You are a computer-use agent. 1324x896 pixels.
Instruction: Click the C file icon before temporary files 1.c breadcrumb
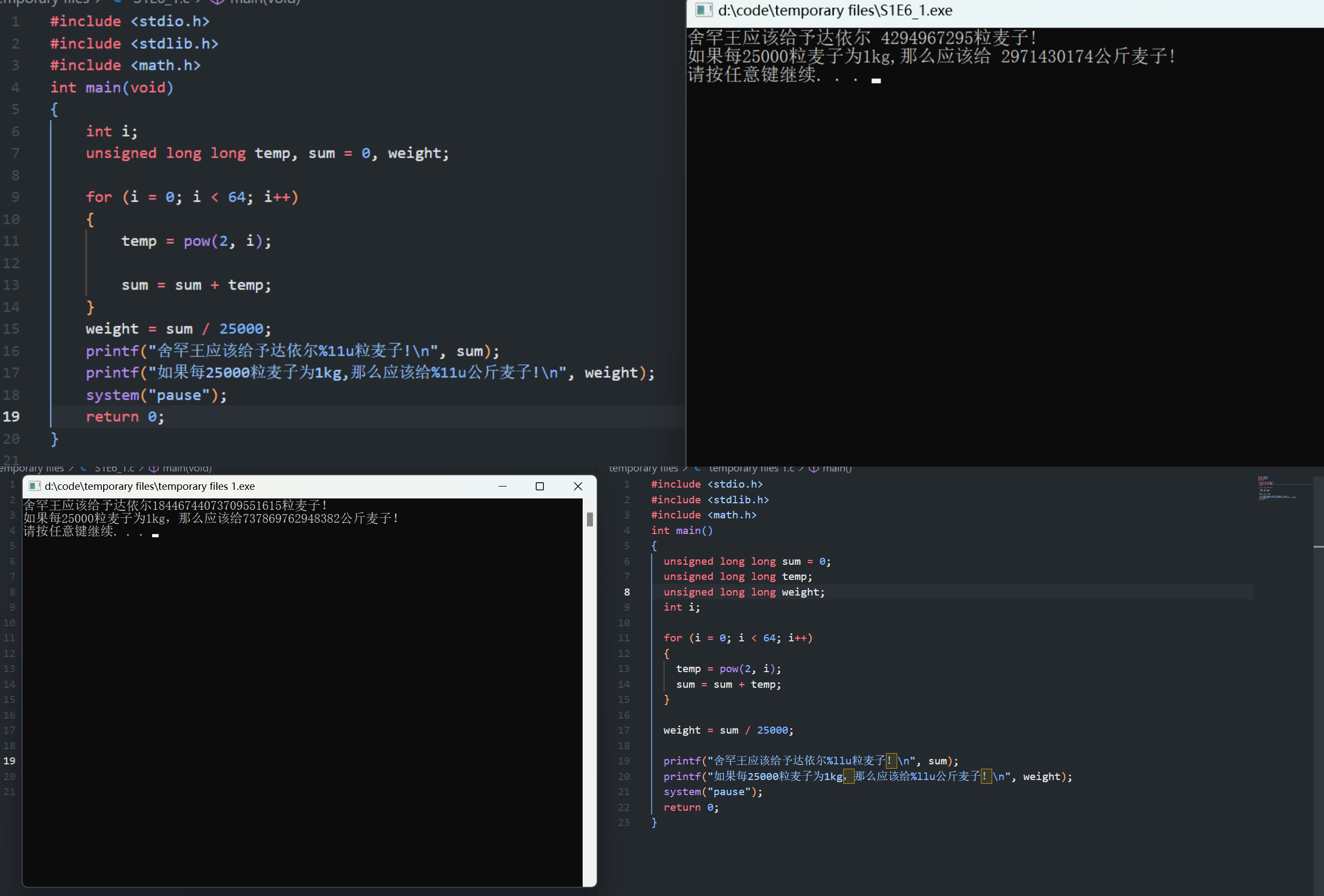pos(697,468)
